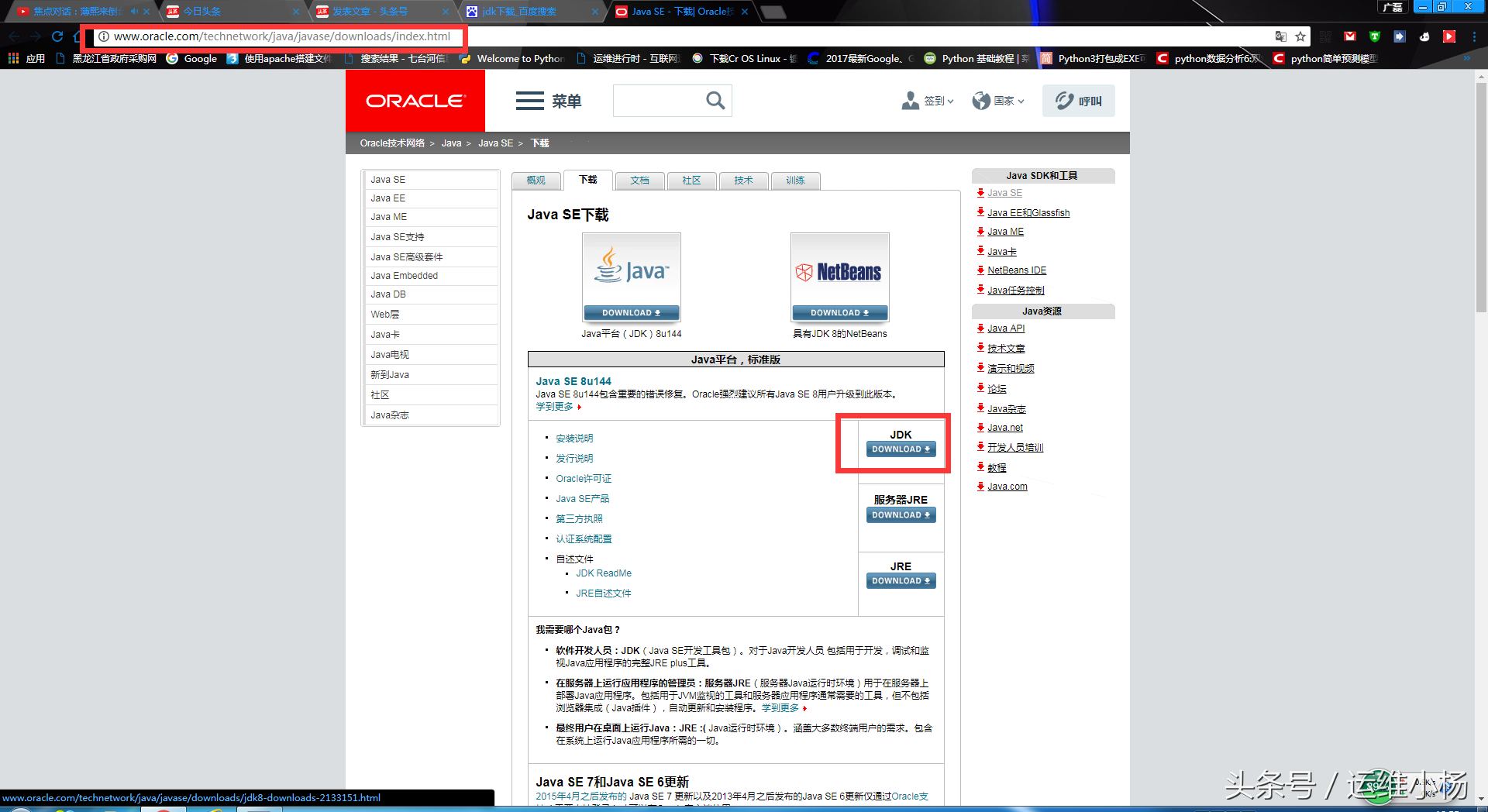Image resolution: width=1488 pixels, height=812 pixels.
Task: Open the Gmail extension icon
Action: (1350, 36)
